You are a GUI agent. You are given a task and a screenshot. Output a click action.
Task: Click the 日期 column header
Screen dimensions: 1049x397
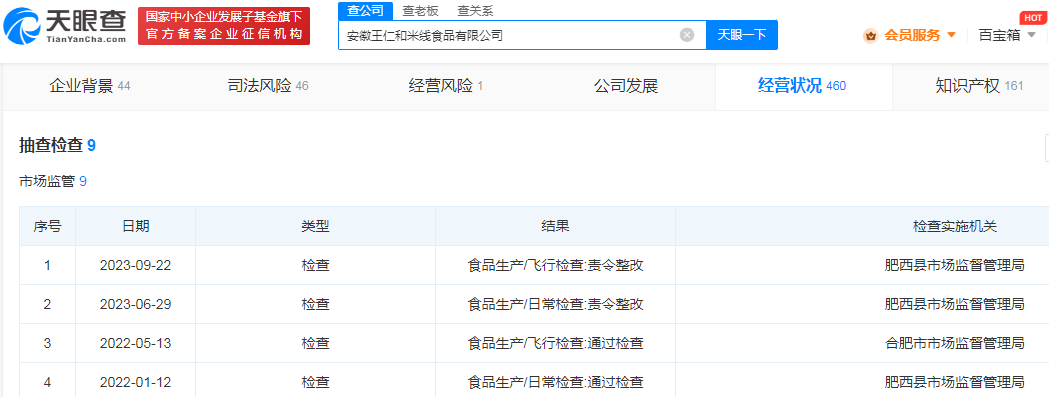point(136,226)
